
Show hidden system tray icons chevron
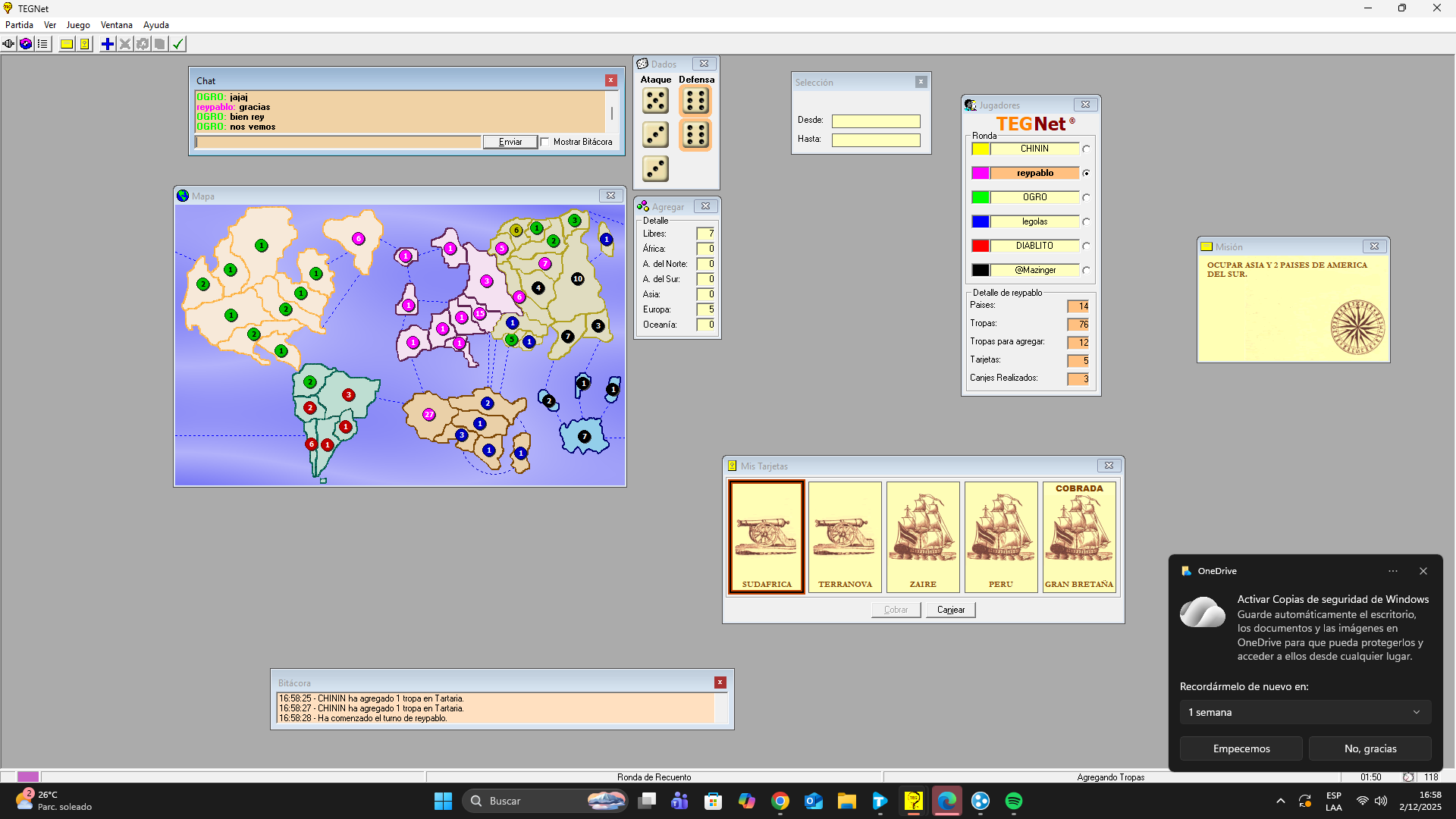[1281, 801]
